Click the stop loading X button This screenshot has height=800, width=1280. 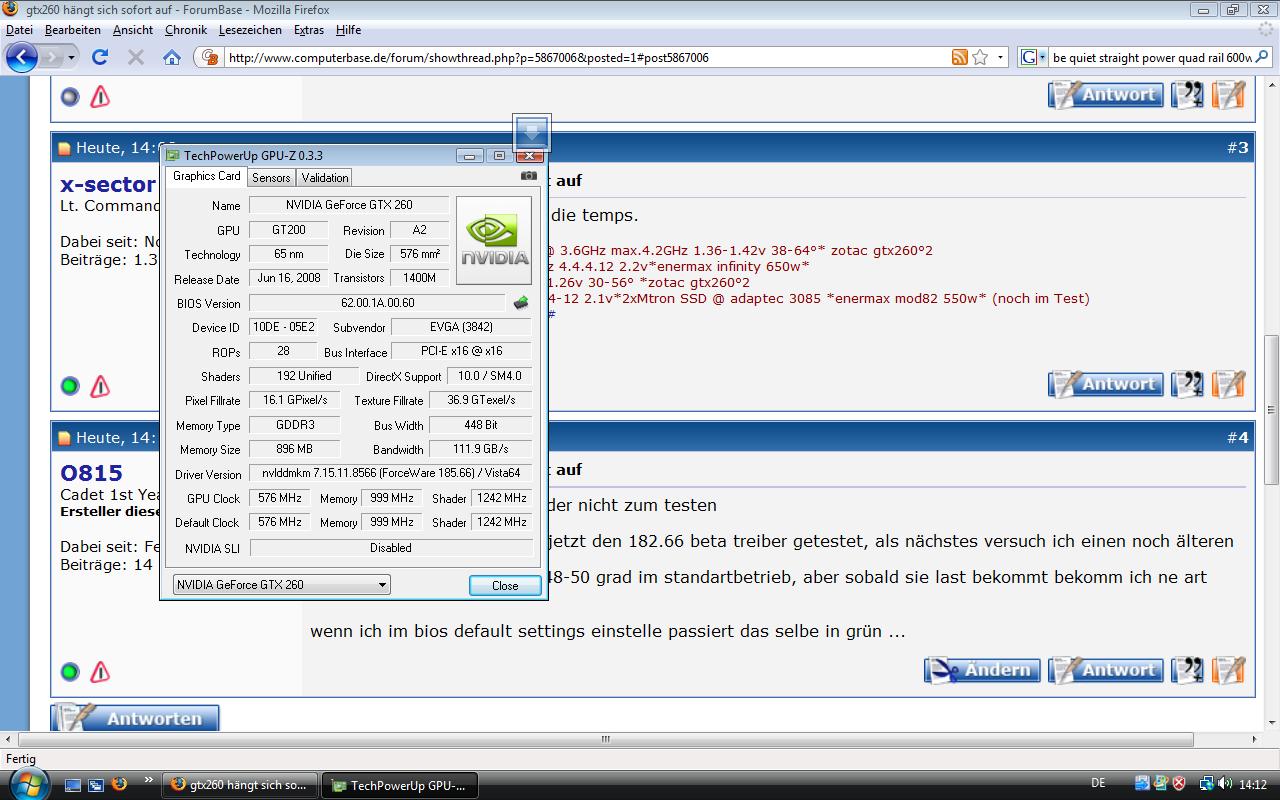[136, 57]
